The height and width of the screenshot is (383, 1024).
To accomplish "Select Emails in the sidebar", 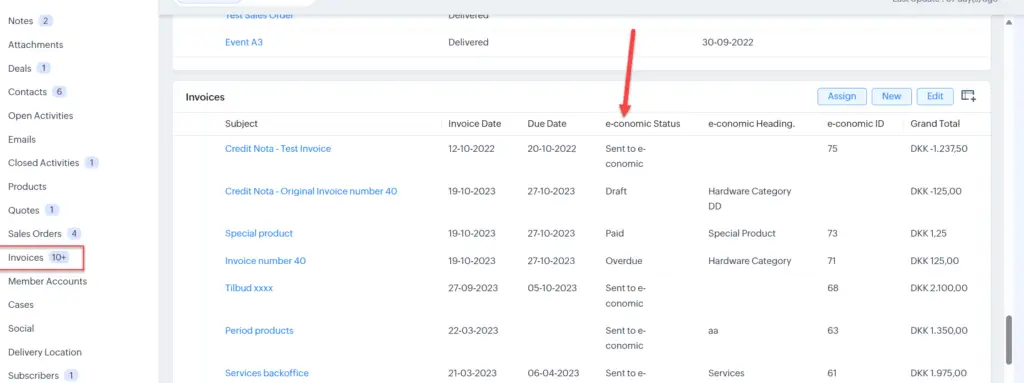I will click(22, 139).
